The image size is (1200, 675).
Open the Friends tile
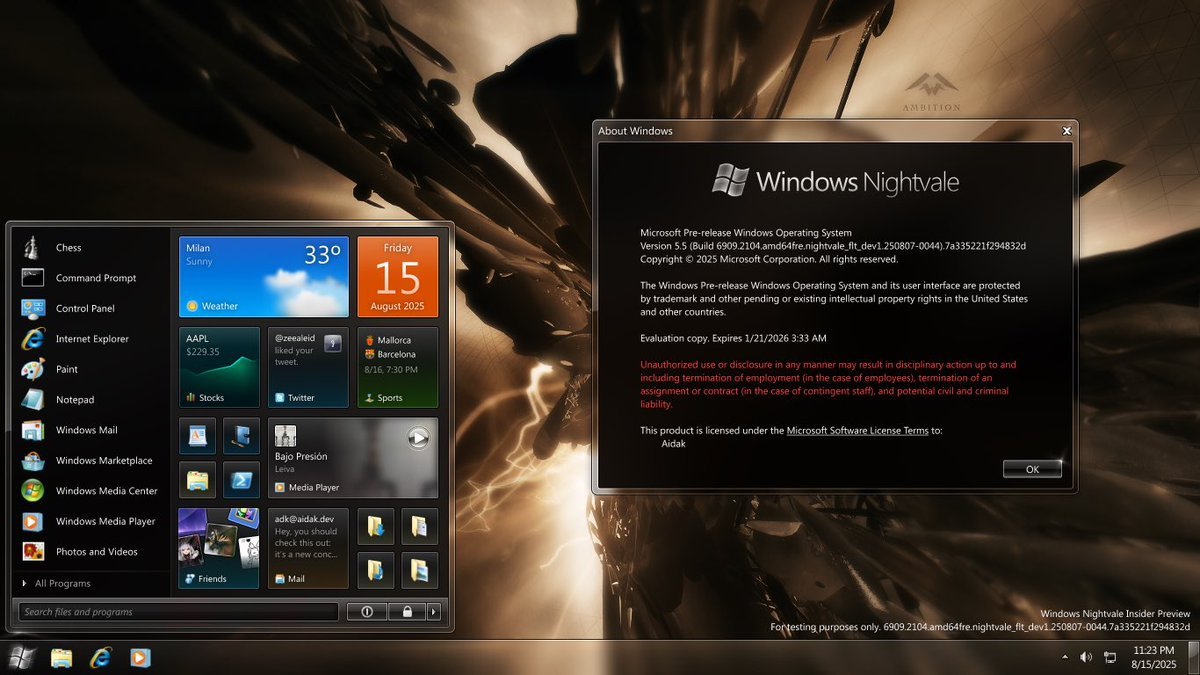[x=219, y=548]
